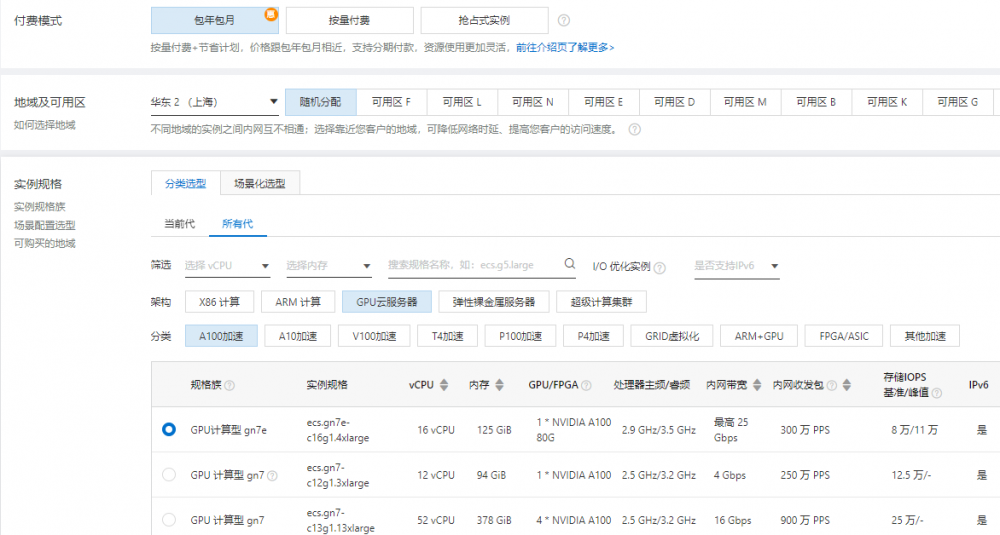The width and height of the screenshot is (1000, 535).
Task: Select 可用区 L zone
Action: 462,102
